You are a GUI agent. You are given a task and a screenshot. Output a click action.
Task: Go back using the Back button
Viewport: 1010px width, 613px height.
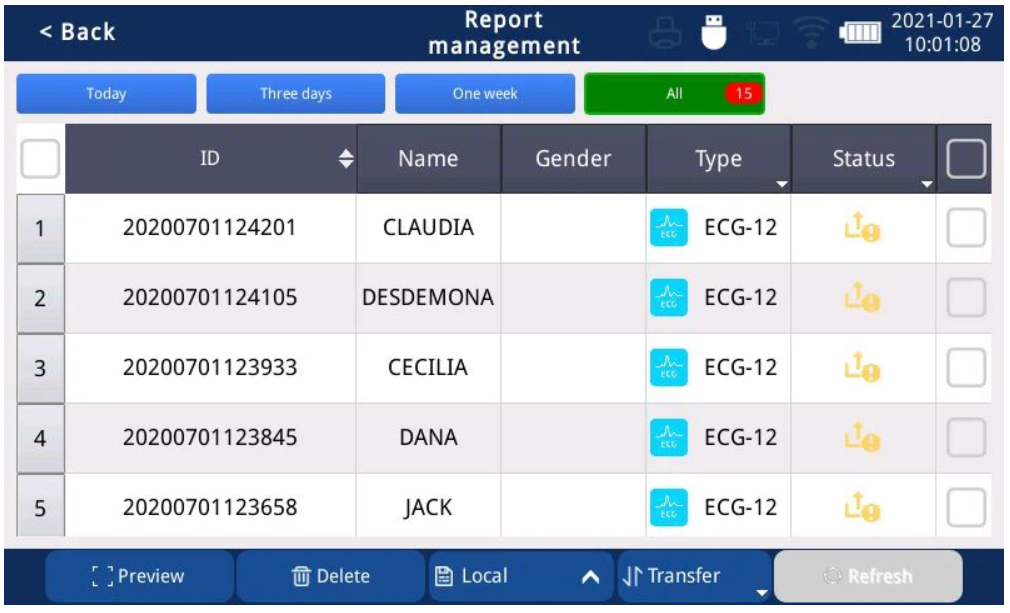[77, 32]
